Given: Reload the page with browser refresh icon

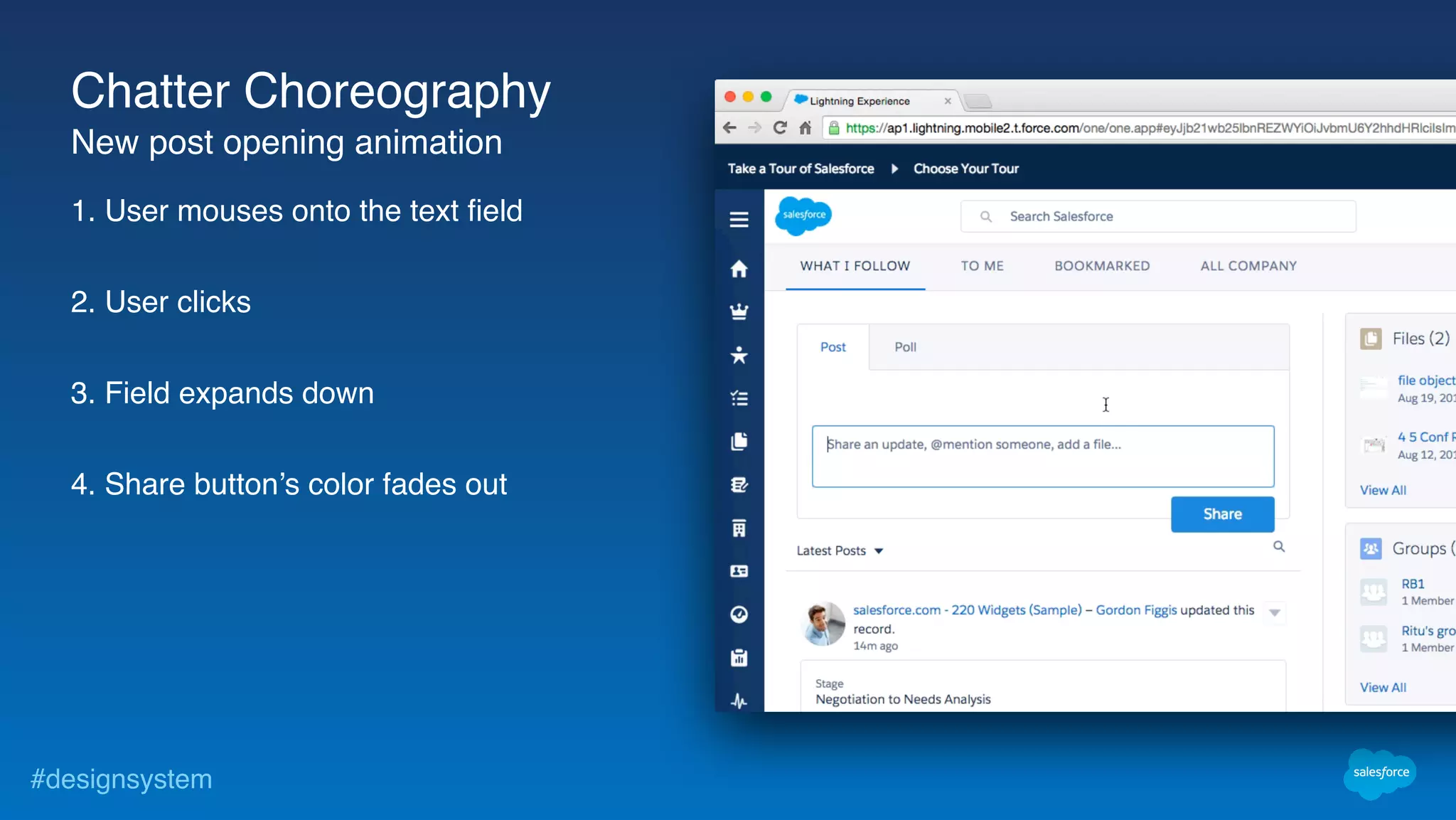Looking at the screenshot, I should click(780, 127).
